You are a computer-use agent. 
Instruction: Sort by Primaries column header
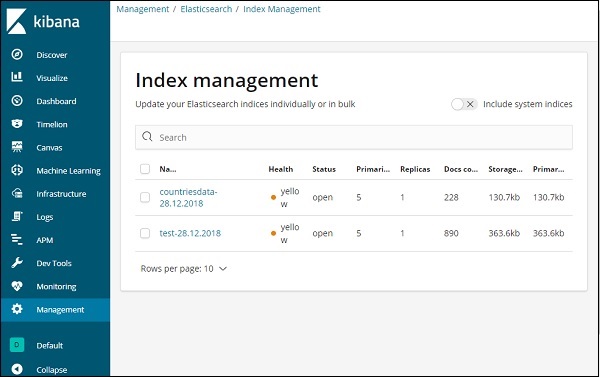(373, 169)
